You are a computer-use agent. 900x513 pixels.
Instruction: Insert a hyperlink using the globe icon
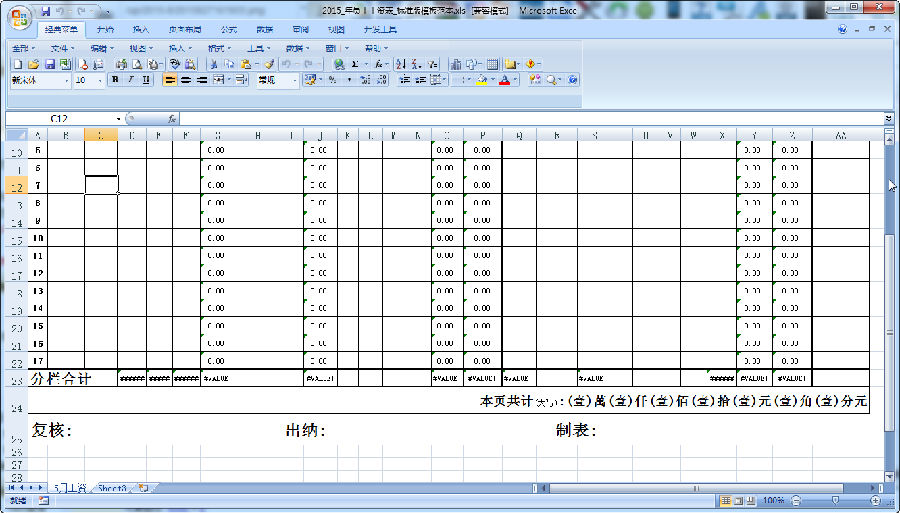click(339, 64)
